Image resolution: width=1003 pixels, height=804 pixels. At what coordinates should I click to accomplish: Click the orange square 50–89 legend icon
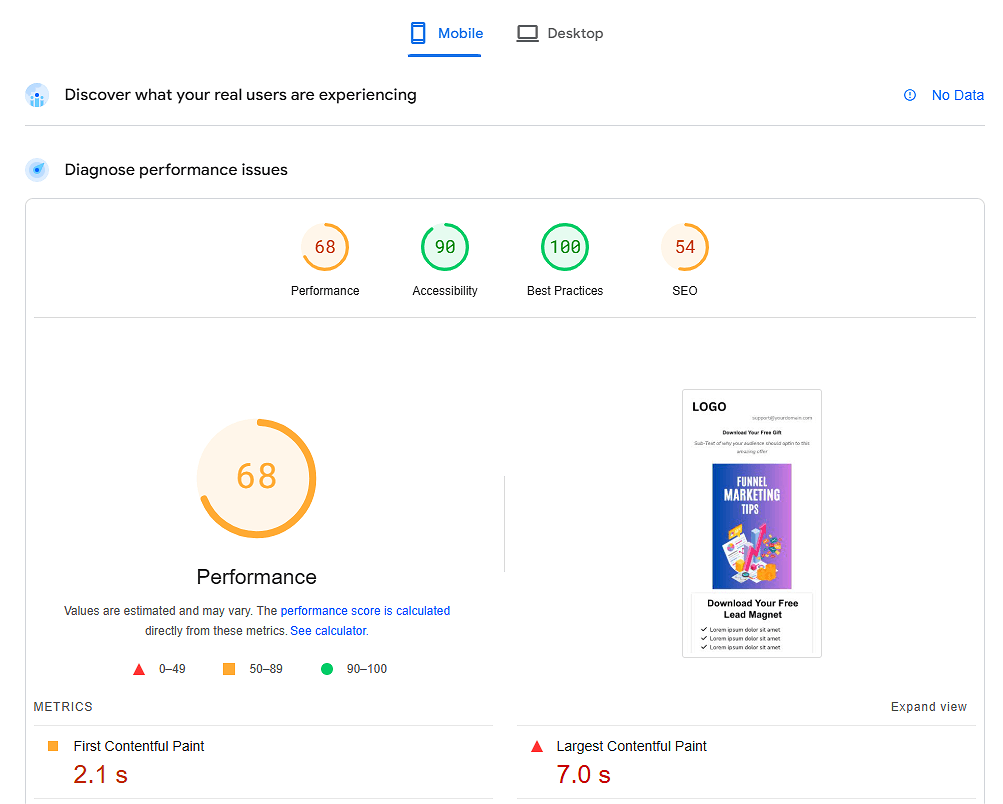[x=229, y=669]
